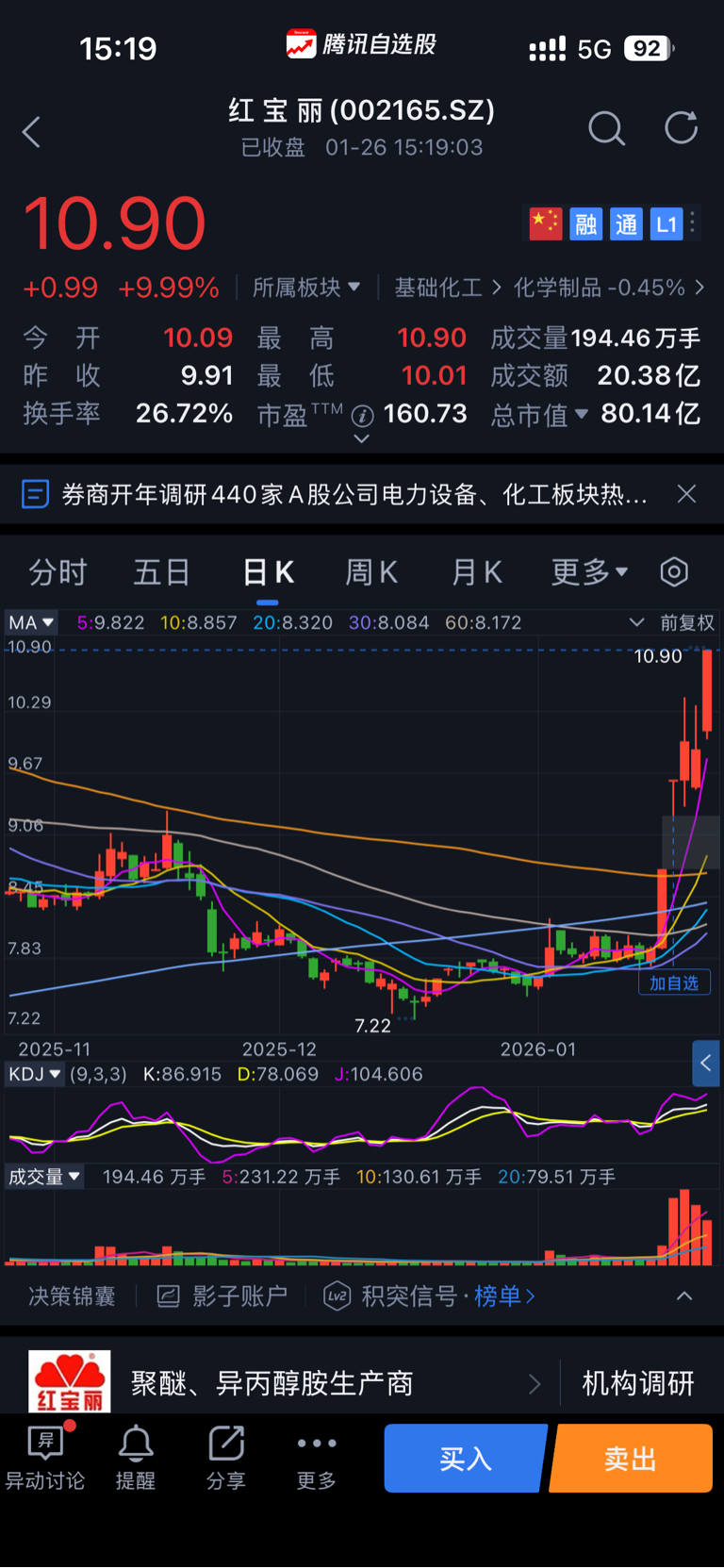Set a price alert via 提醒
The image size is (724, 1568).
pos(136,1458)
